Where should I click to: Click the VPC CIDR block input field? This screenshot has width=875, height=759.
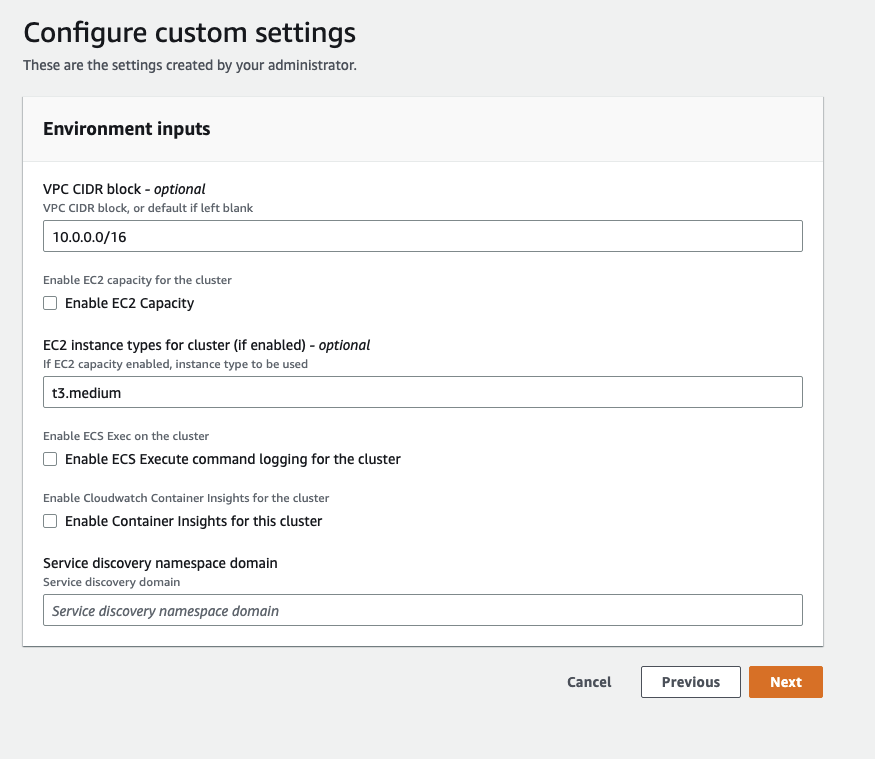coord(422,236)
